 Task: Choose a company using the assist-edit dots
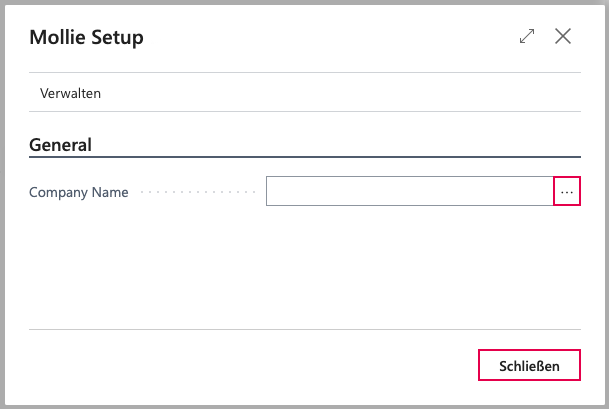(x=567, y=191)
